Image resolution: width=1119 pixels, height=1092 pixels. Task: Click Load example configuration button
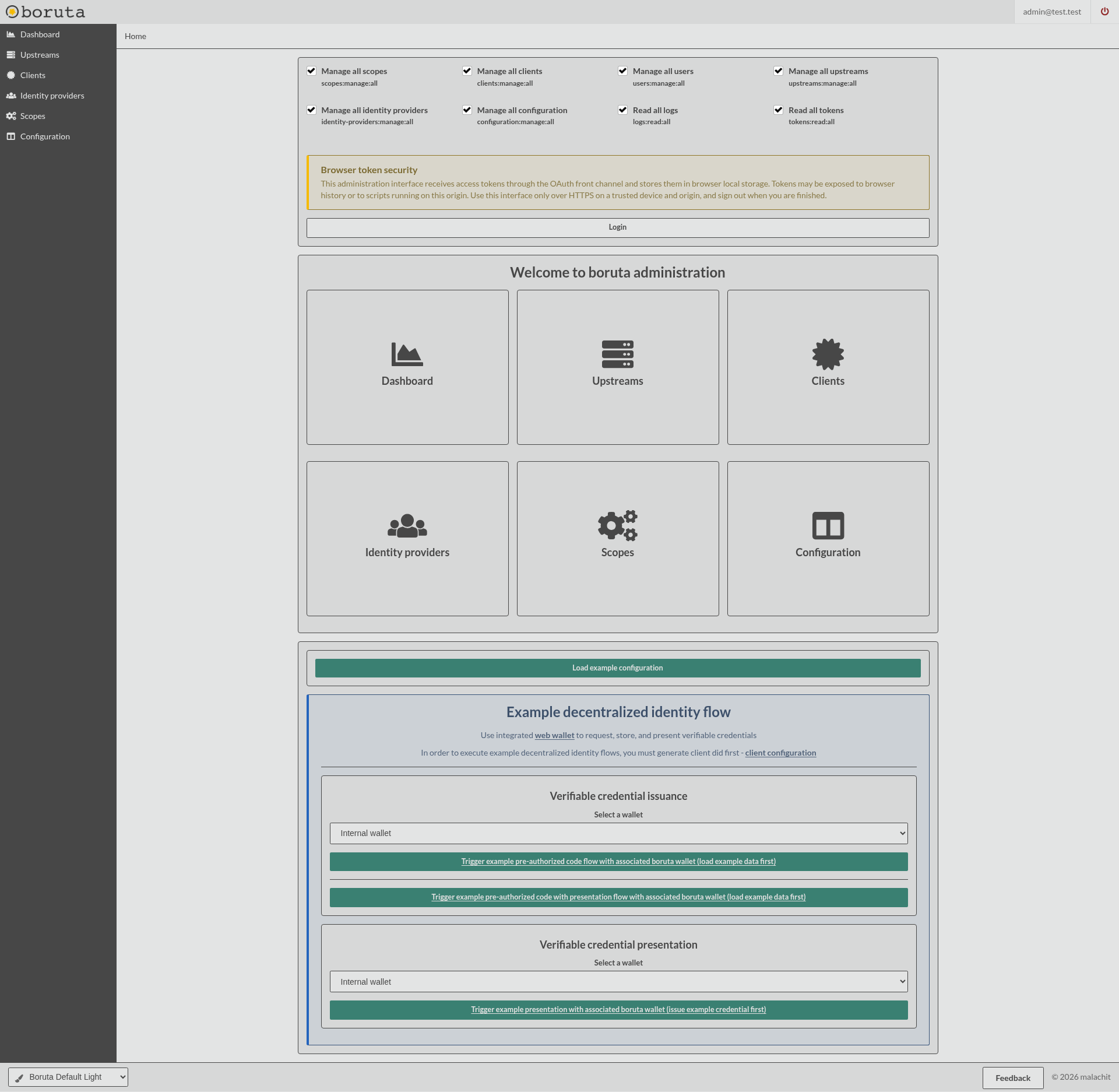tap(618, 668)
